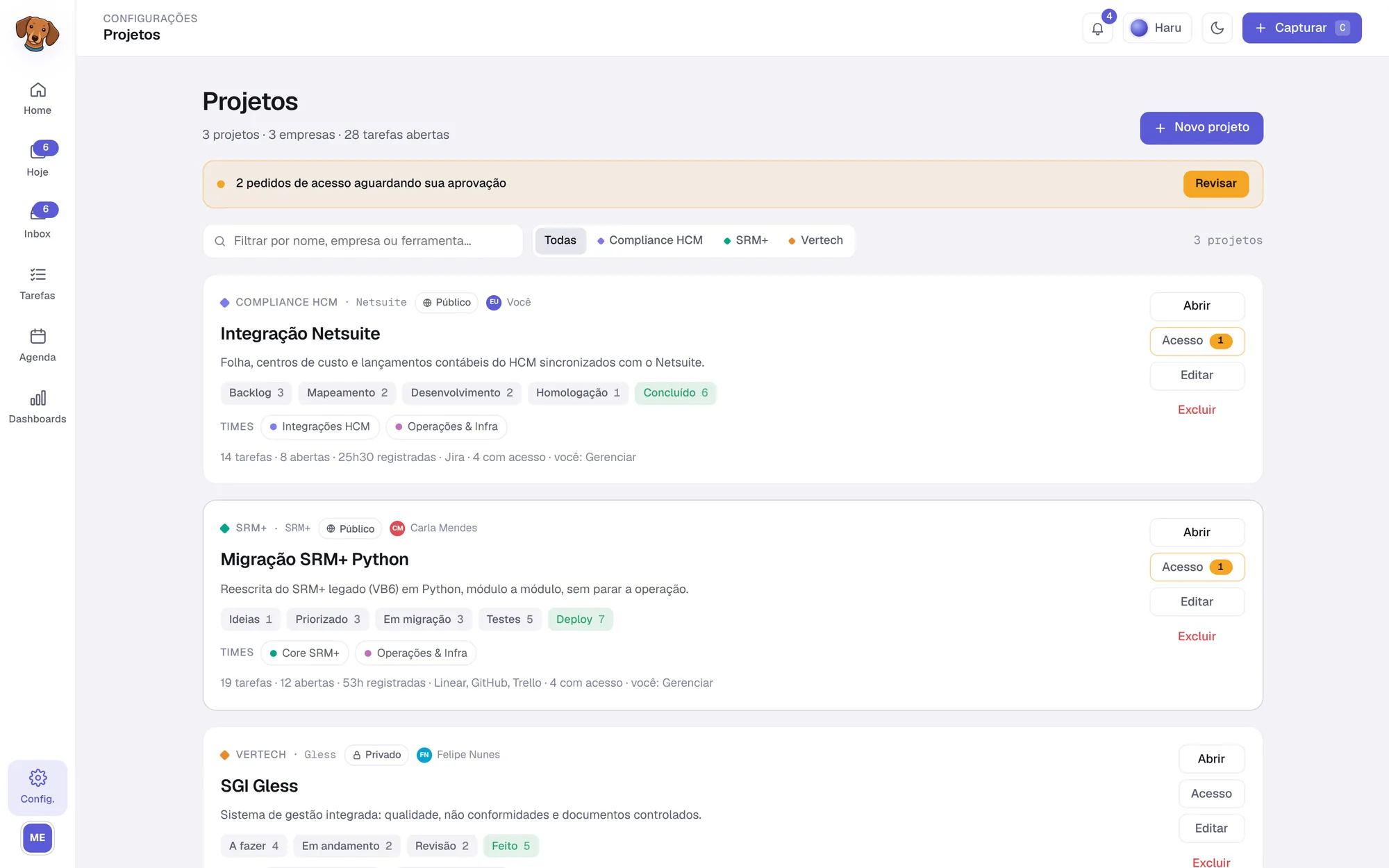This screenshot has width=1389, height=868.
Task: Click Privado lock badge on SGI Gless
Action: click(x=376, y=755)
